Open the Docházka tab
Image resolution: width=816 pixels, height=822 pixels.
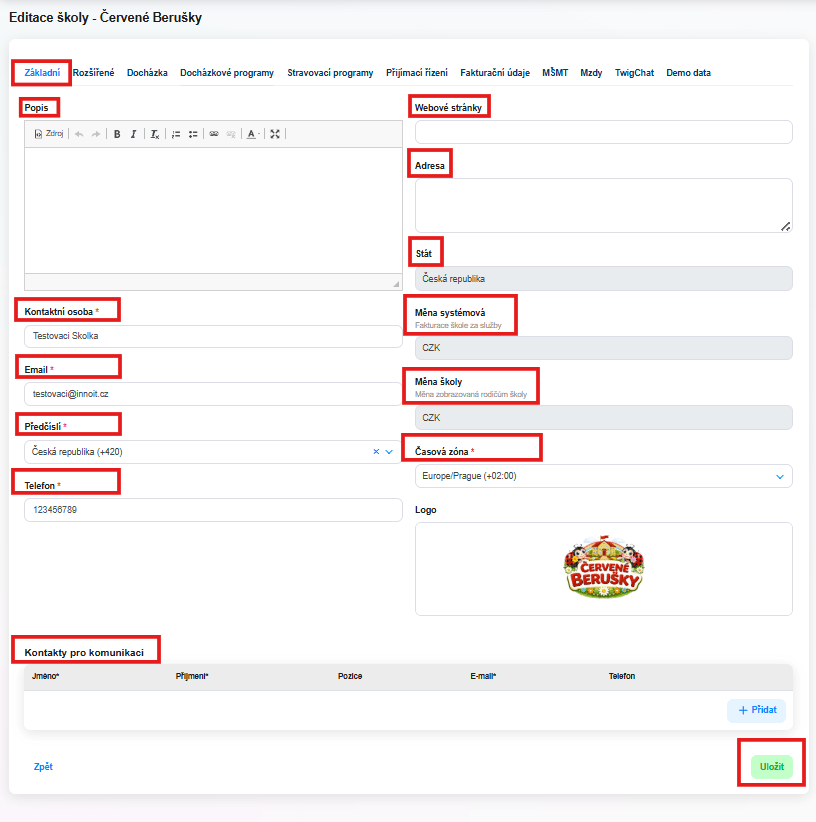pos(147,73)
